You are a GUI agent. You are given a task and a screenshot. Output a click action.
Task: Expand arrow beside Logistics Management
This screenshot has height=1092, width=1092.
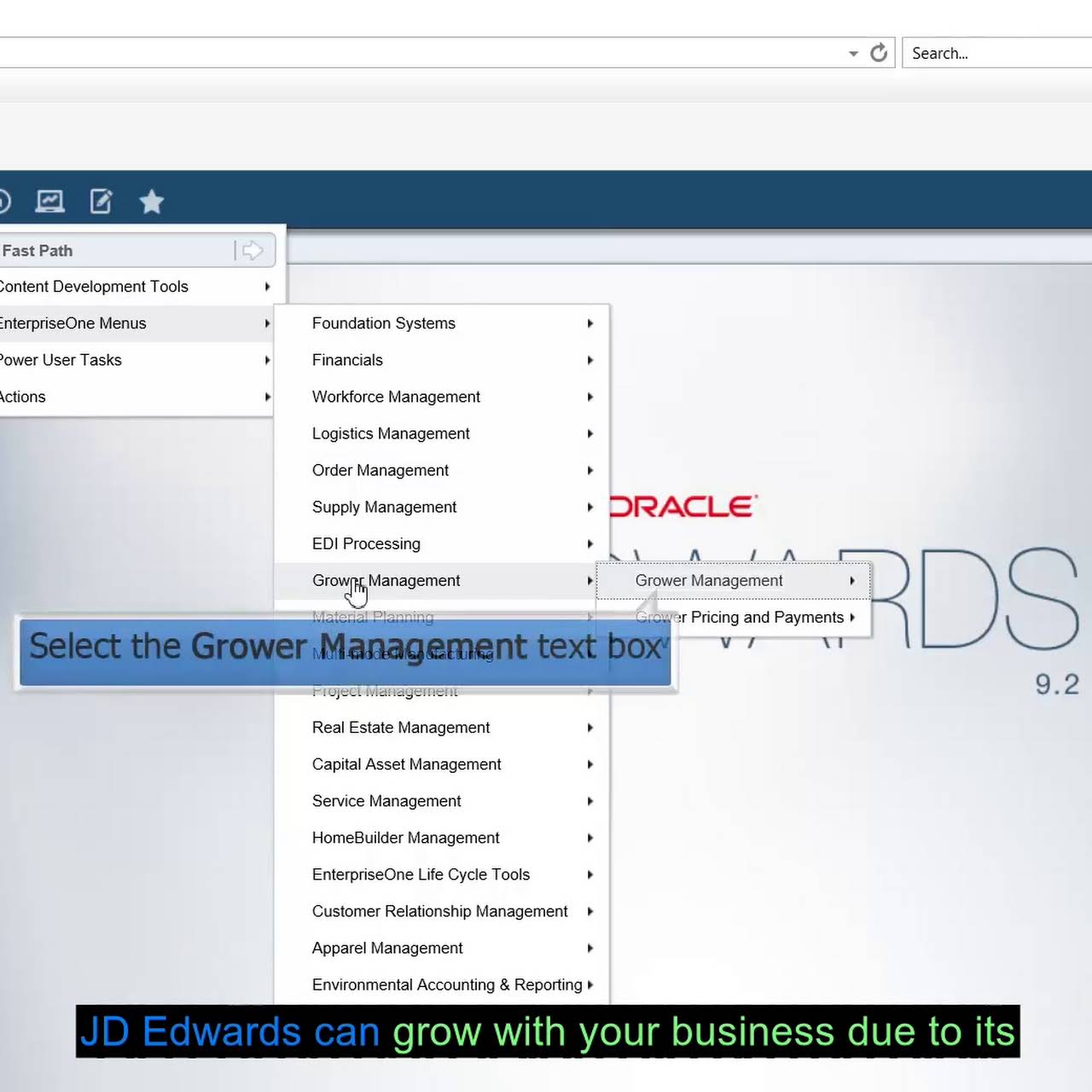coord(590,433)
